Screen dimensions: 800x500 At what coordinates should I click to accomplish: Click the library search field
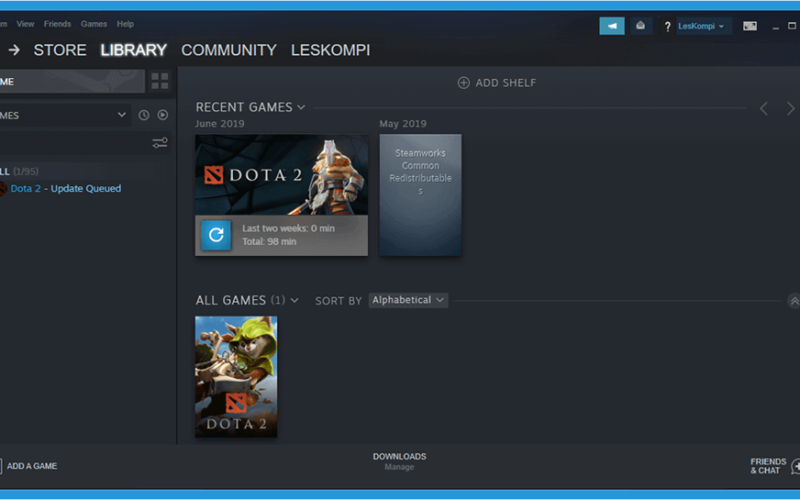coord(74,143)
